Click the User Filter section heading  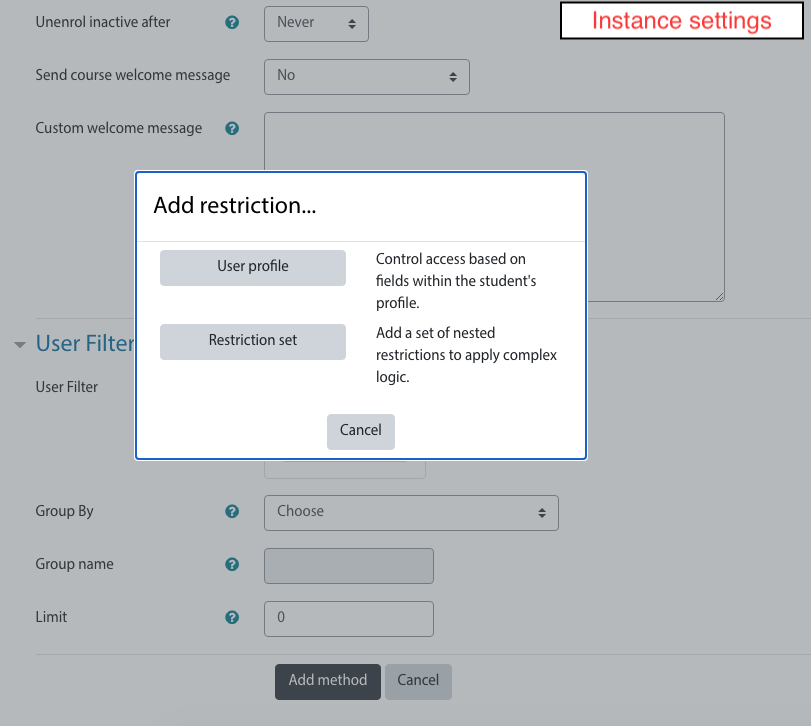pos(85,344)
